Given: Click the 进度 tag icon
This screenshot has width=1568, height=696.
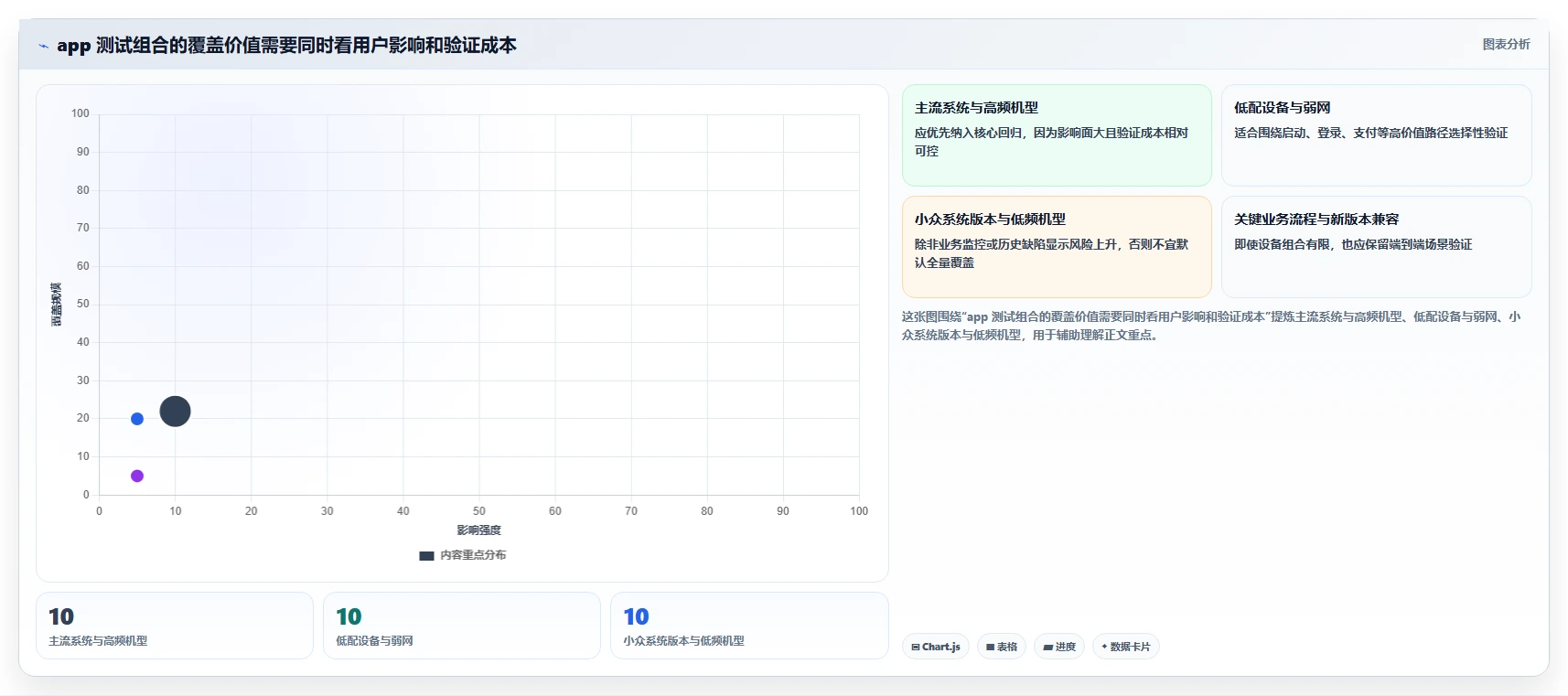Looking at the screenshot, I should pyautogui.click(x=1048, y=647).
